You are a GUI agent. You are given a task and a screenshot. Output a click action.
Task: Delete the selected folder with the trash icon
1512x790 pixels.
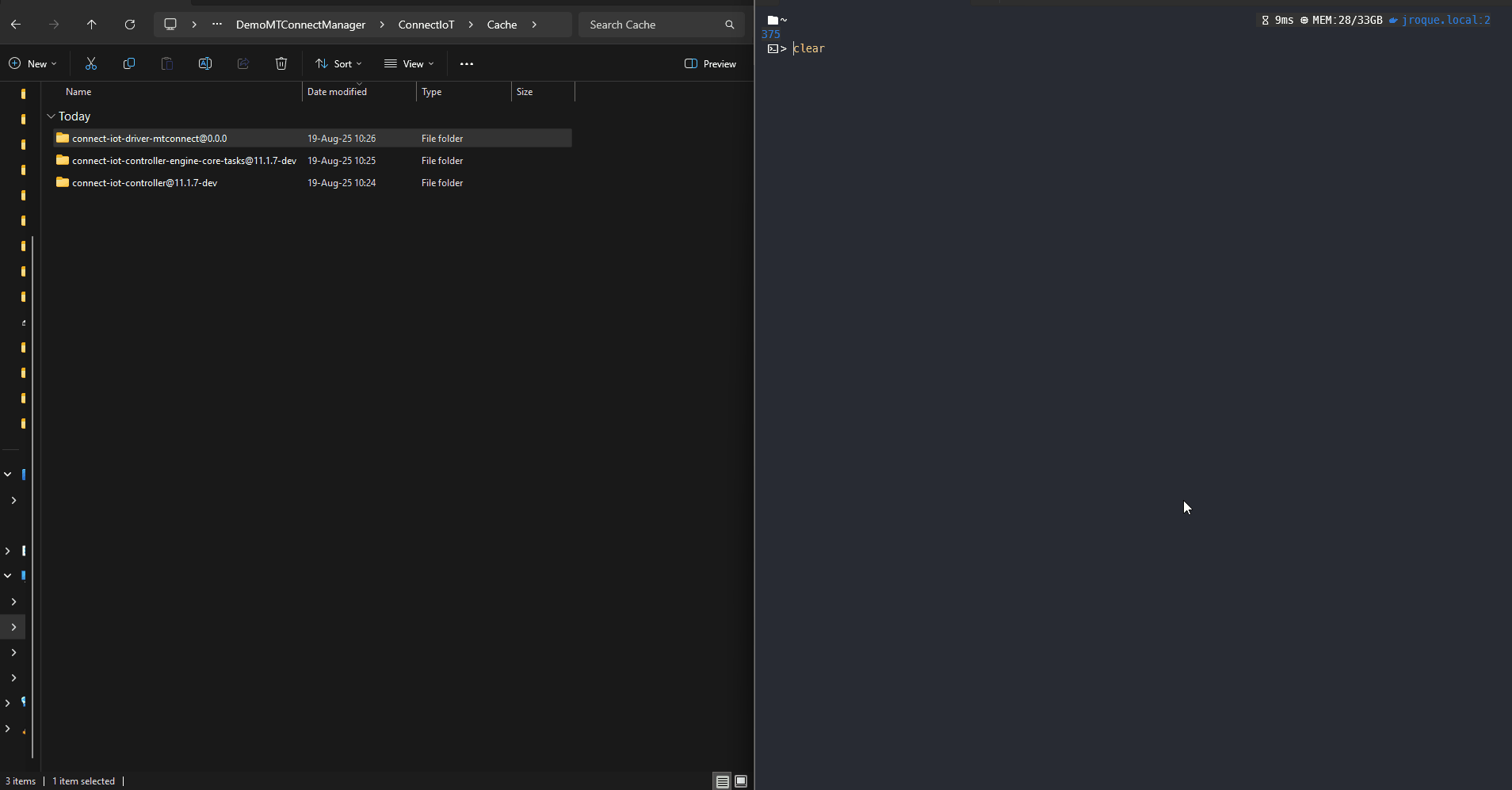click(281, 63)
